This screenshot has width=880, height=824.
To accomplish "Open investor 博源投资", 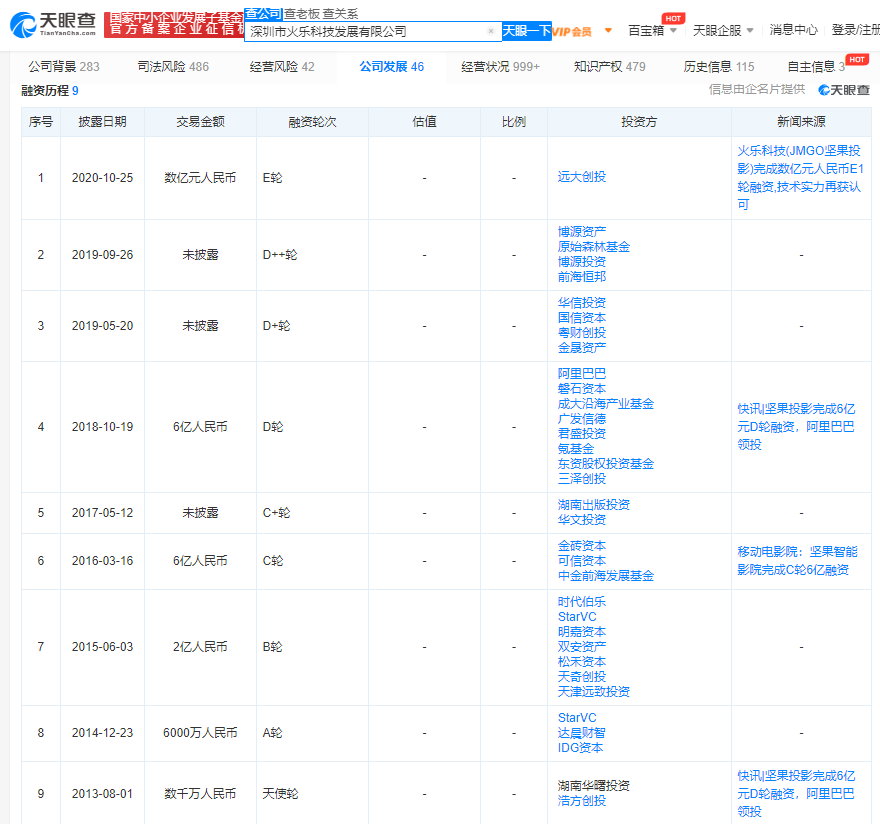I will 581,262.
